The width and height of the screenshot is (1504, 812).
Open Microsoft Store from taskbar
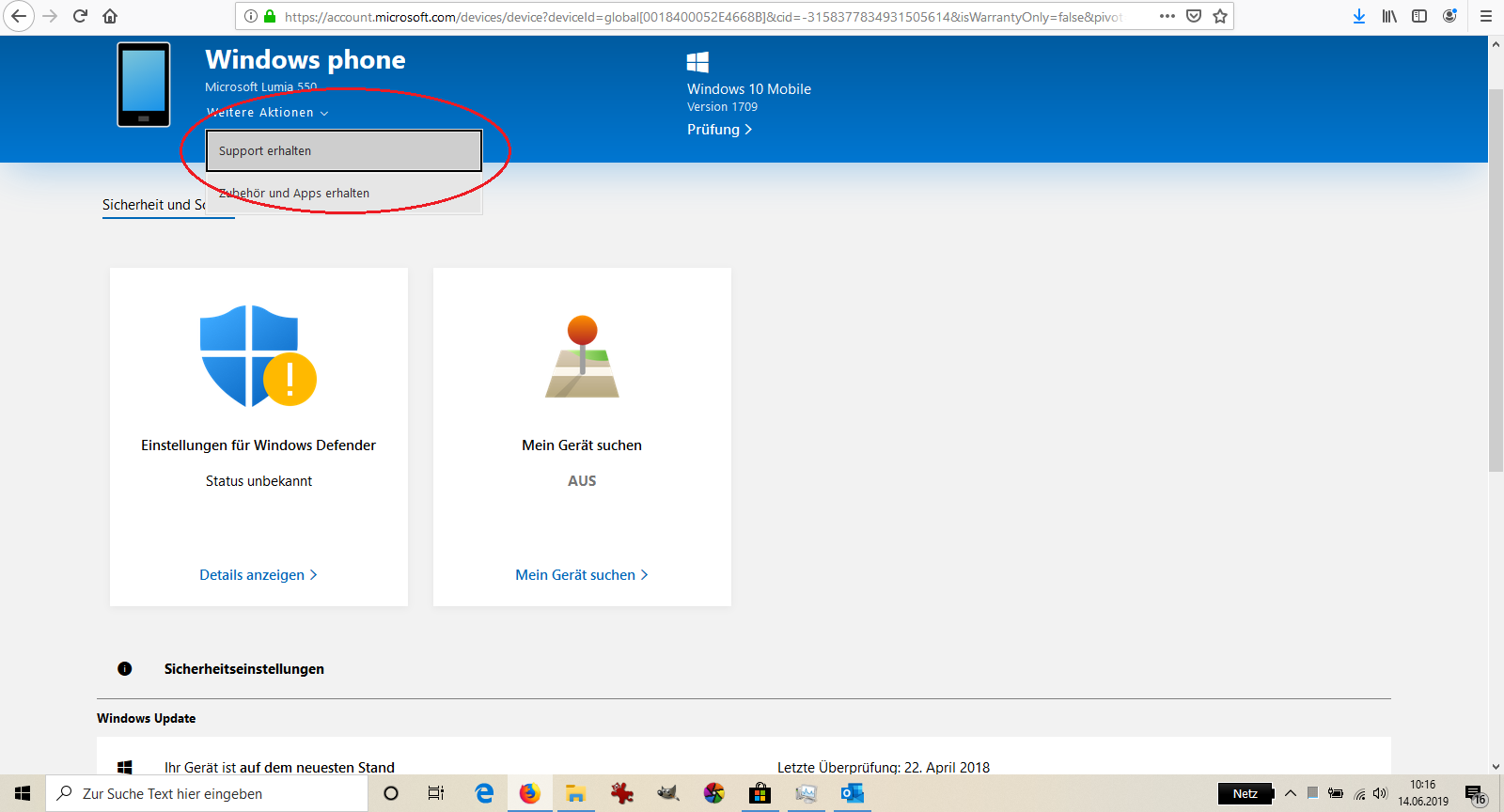pyautogui.click(x=760, y=793)
